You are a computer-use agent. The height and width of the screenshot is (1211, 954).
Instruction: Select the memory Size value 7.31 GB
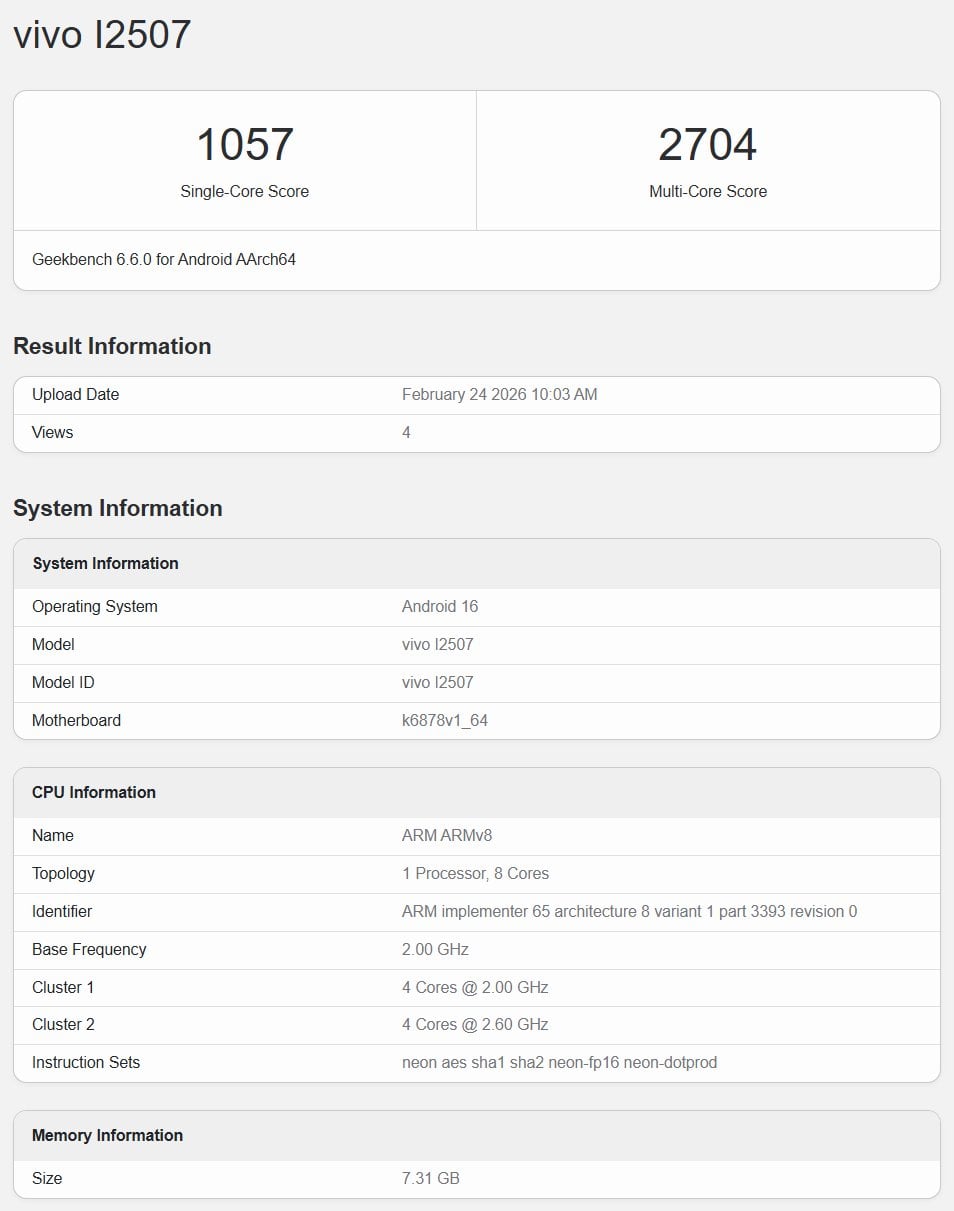(x=431, y=1178)
